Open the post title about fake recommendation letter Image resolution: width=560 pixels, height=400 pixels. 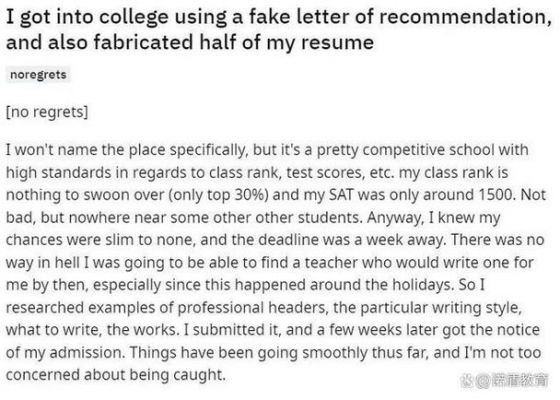(279, 30)
